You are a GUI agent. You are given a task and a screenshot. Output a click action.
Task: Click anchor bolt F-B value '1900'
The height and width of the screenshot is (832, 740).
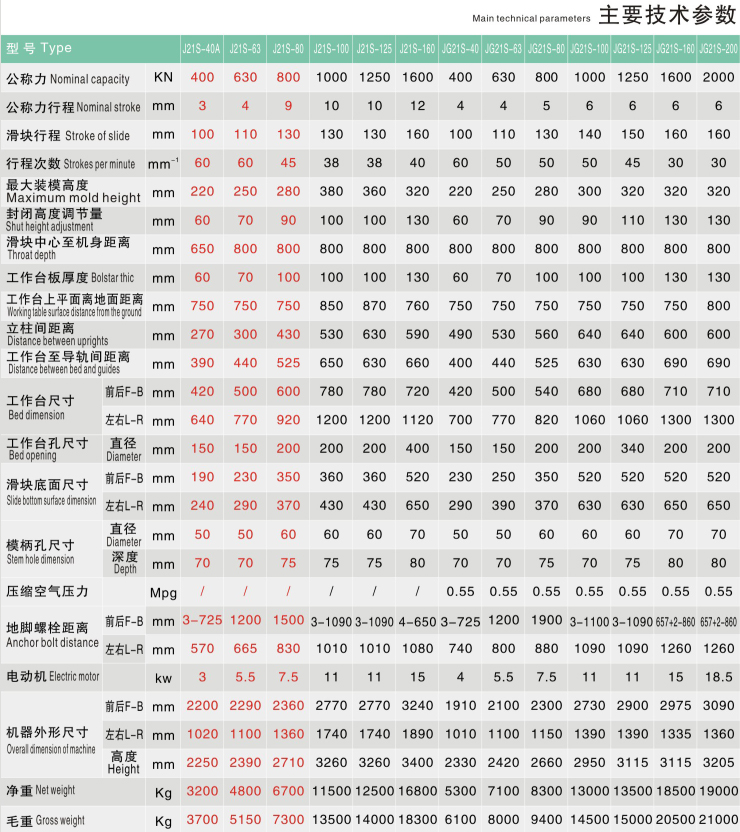pos(546,620)
